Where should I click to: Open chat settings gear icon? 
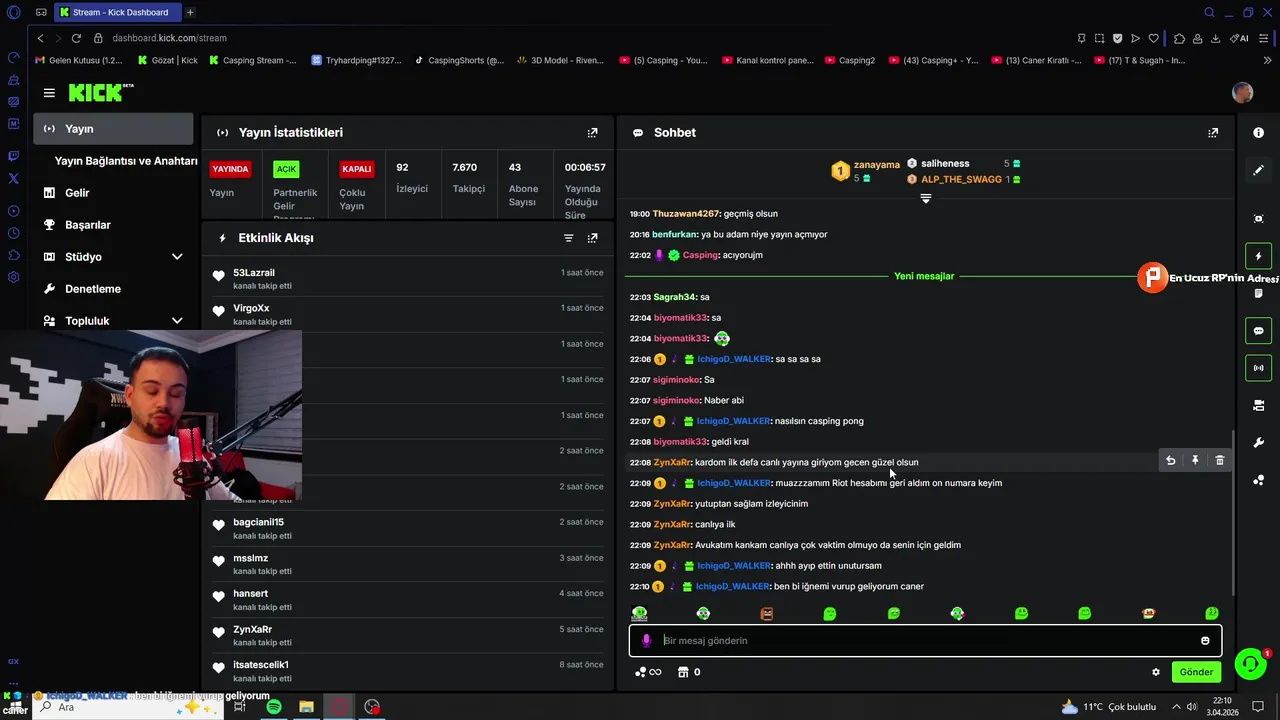click(x=1156, y=672)
